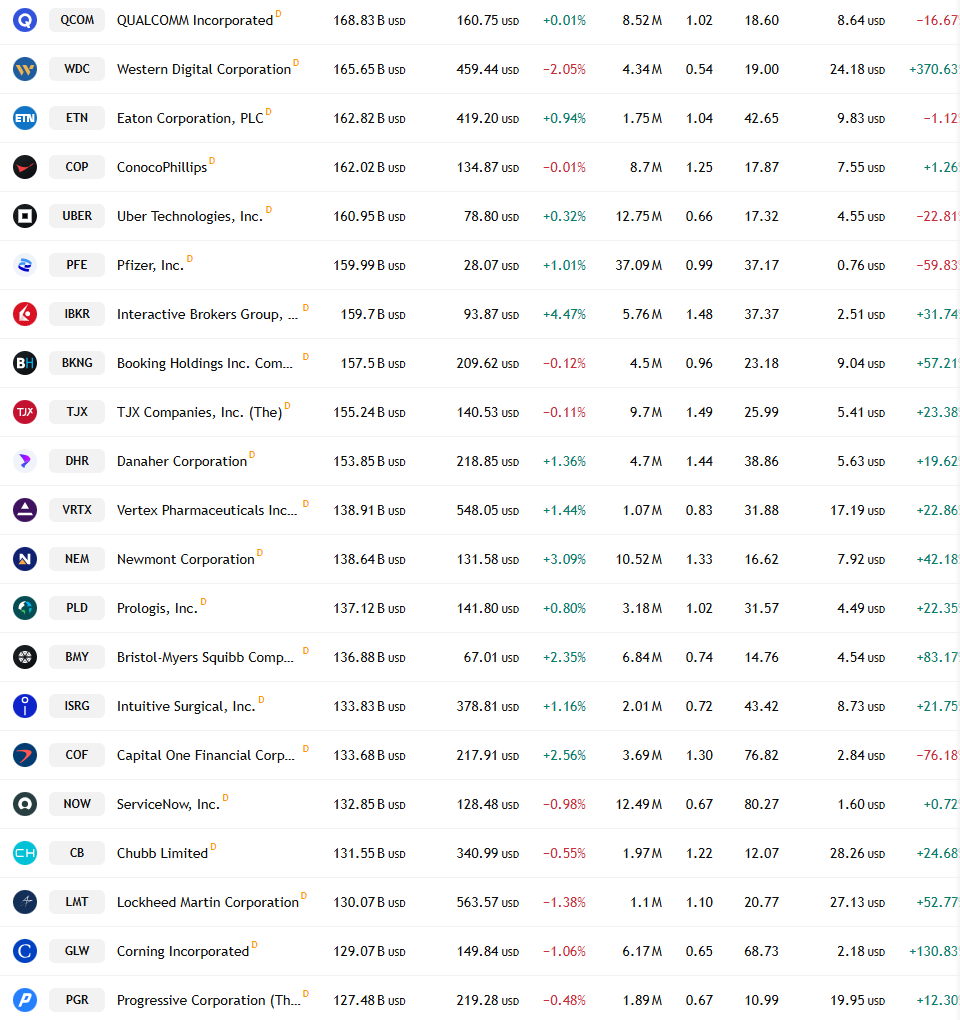Click the TJX logo icon

click(25, 412)
